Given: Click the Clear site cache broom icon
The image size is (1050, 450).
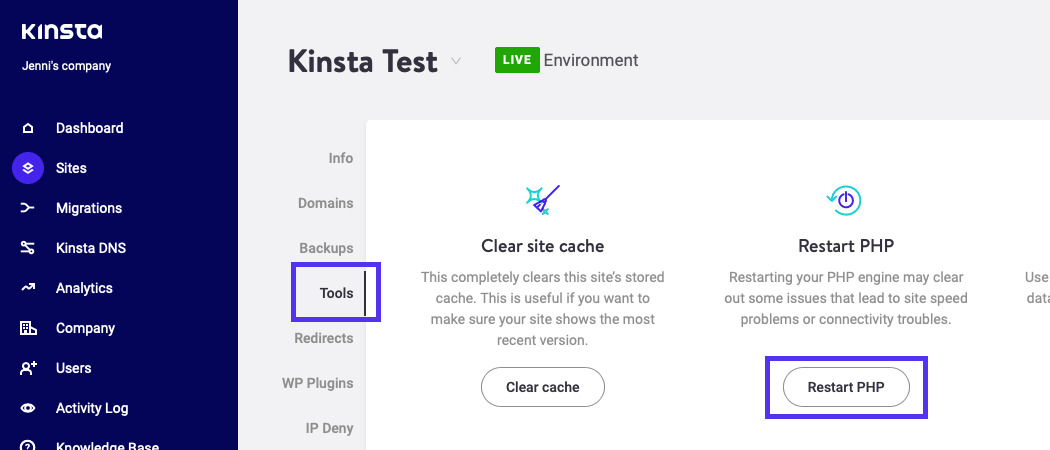Looking at the screenshot, I should click(543, 200).
